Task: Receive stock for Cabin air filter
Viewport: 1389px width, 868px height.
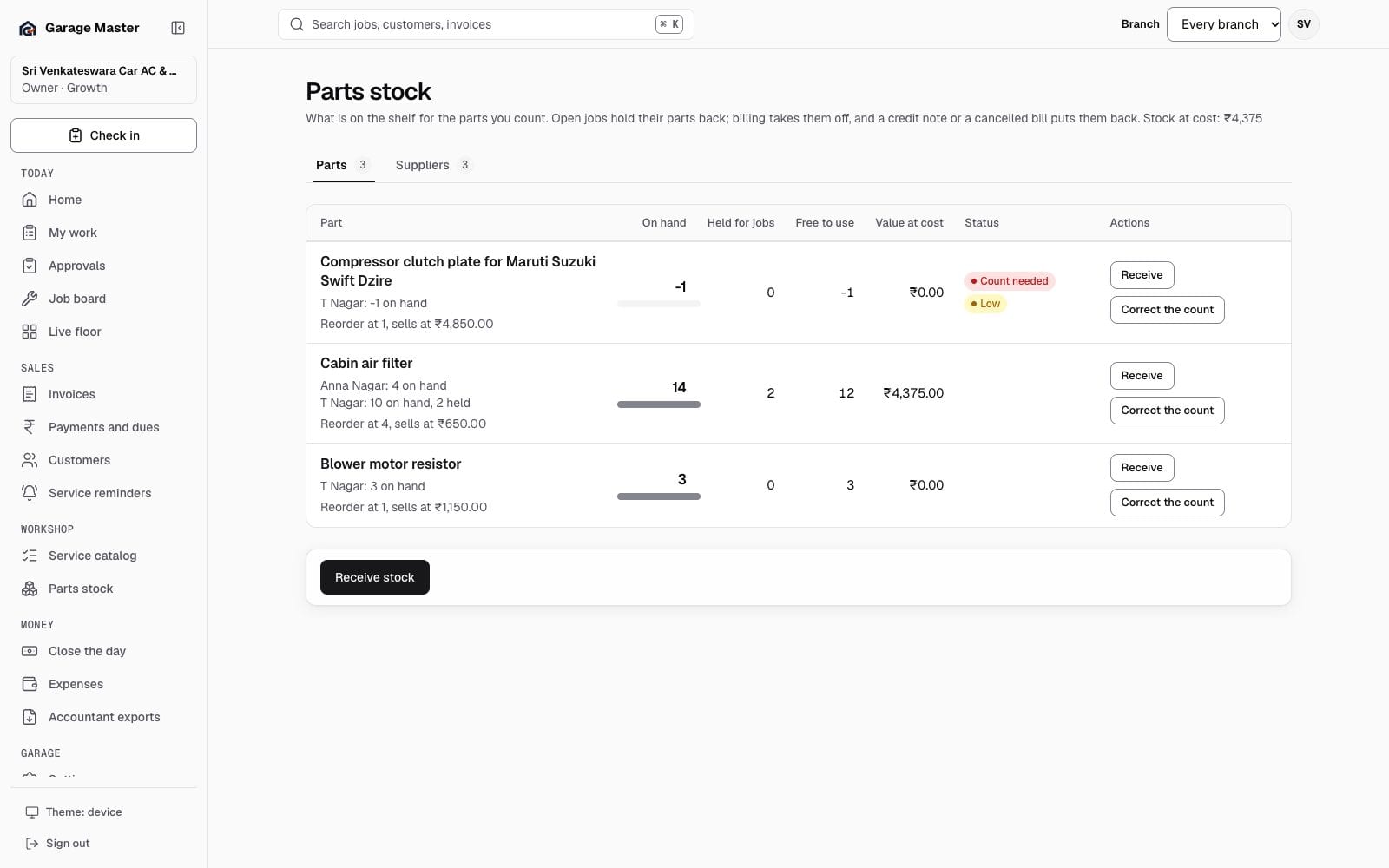Action: click(x=1142, y=376)
